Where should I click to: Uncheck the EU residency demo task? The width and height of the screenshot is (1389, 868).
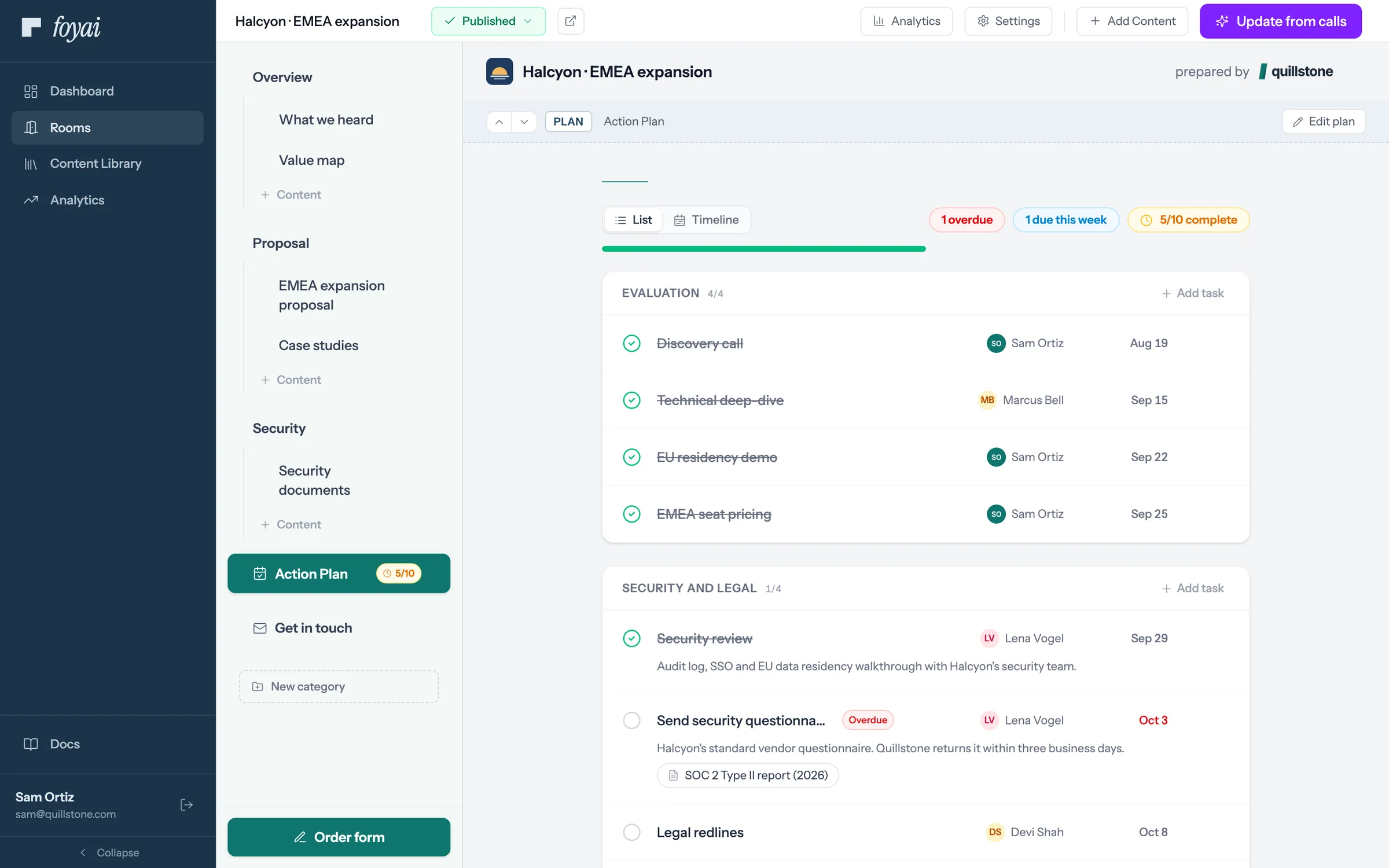pyautogui.click(x=631, y=457)
